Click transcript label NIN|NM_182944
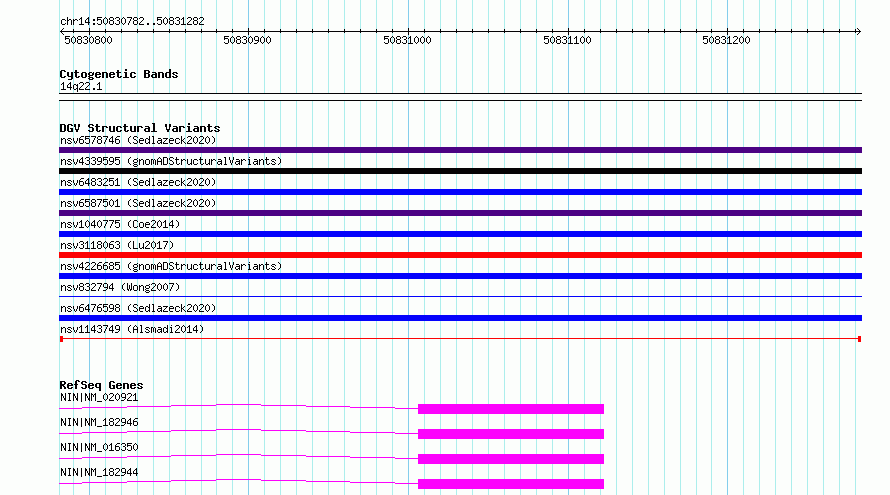890x495 pixels. click(x=99, y=472)
